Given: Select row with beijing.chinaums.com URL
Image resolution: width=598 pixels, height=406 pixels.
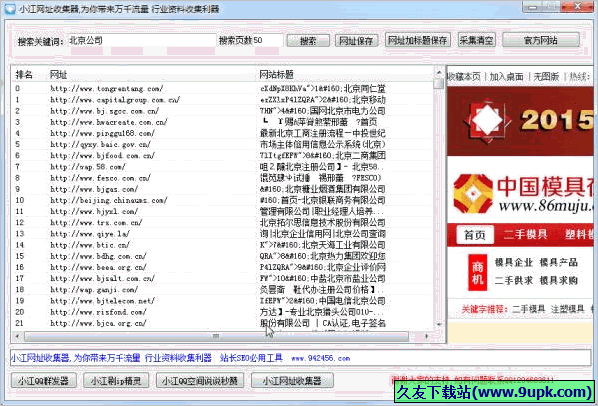Looking at the screenshot, I should point(223,200).
